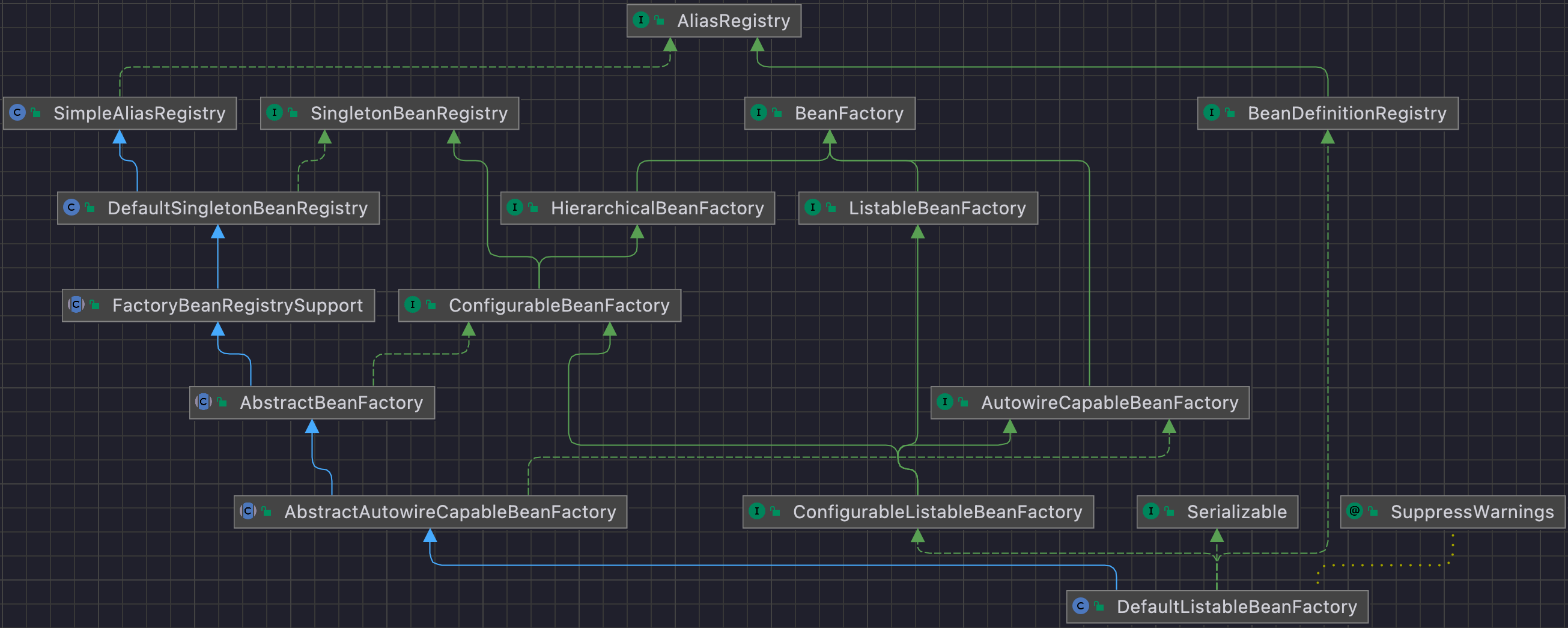Click the interface icon on BeanDefinitionRegistry

pos(1212,113)
